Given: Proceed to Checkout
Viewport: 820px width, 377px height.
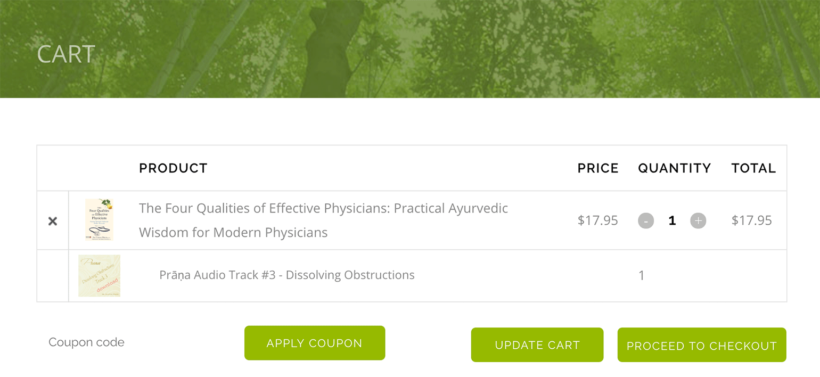Looking at the screenshot, I should pos(702,345).
